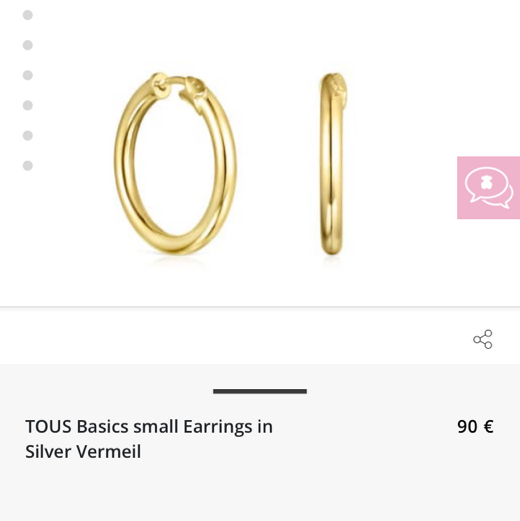This screenshot has width=520, height=521.
Task: Expand product details using the dark handle bar
Action: click(260, 391)
